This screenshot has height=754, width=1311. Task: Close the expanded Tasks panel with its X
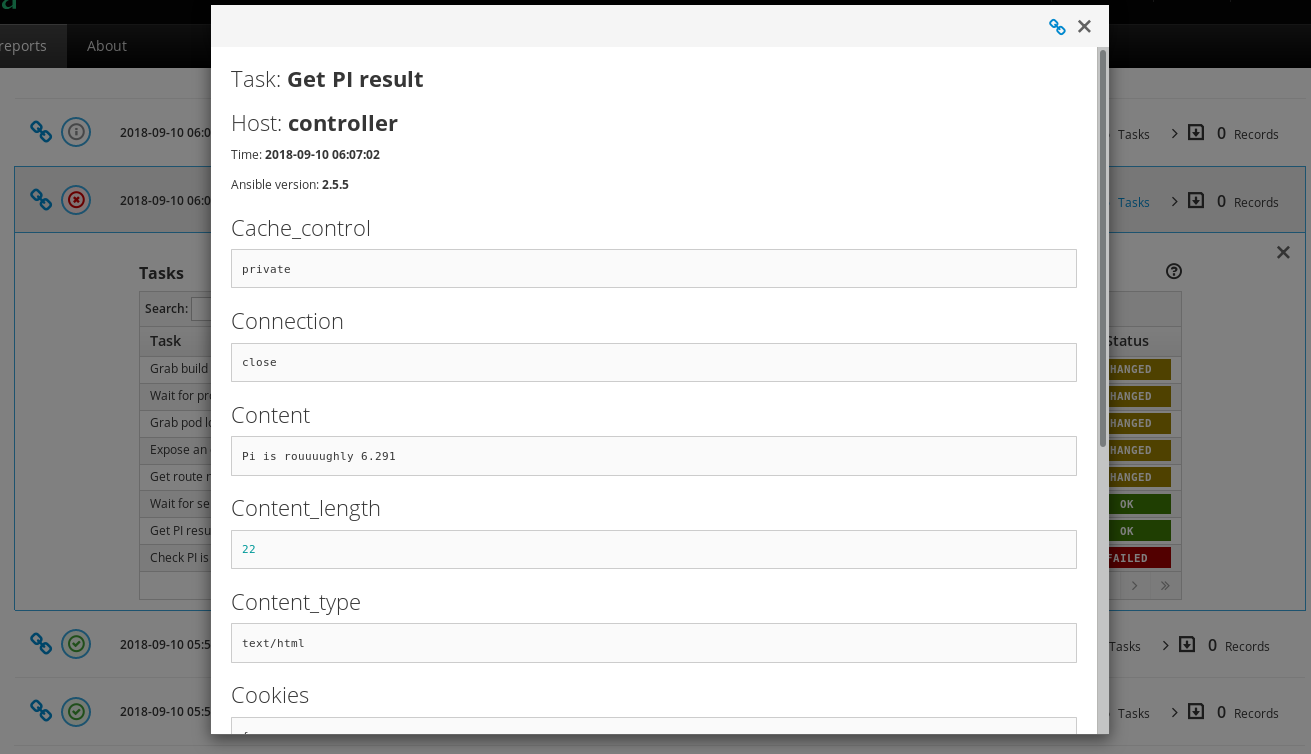1283,253
